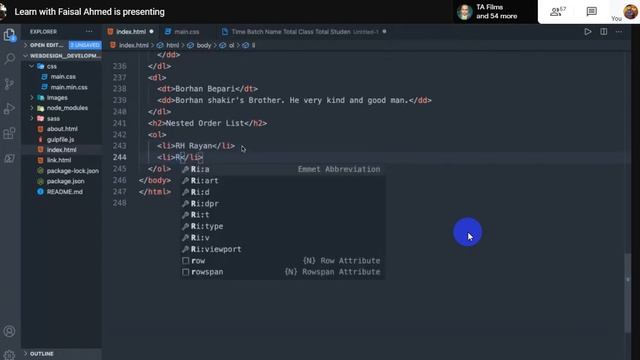Screen dimensions: 640x360
Task: Choose row attribute suggestion
Action: click(282, 260)
